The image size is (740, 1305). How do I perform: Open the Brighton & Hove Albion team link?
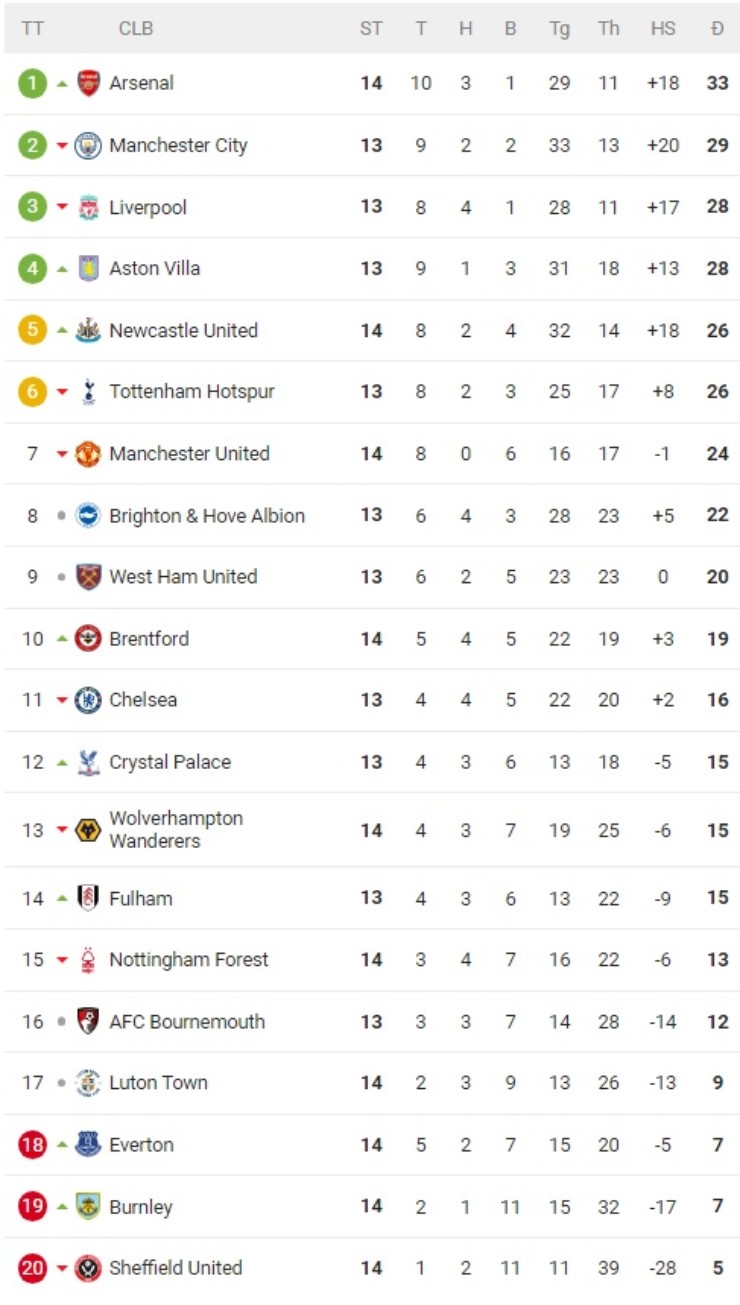(207, 516)
